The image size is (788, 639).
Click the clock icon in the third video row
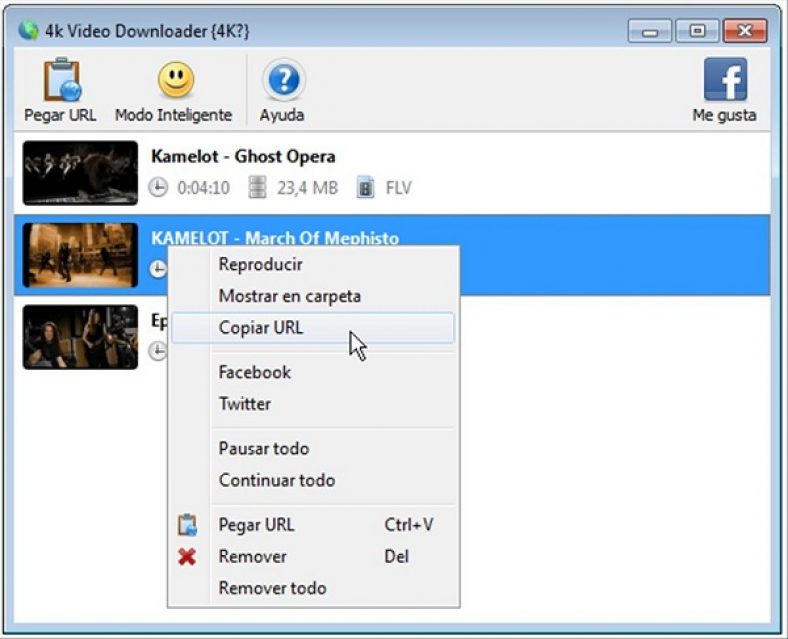point(158,351)
